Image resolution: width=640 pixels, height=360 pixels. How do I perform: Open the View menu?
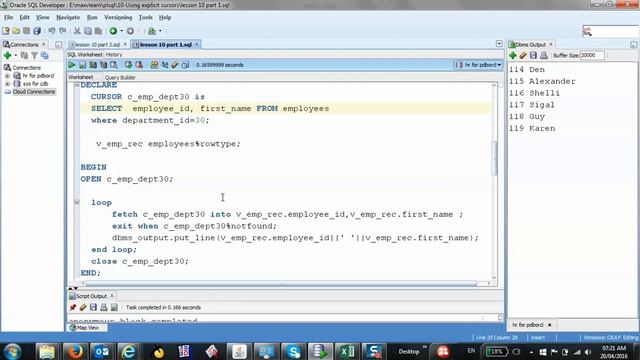(x=42, y=18)
